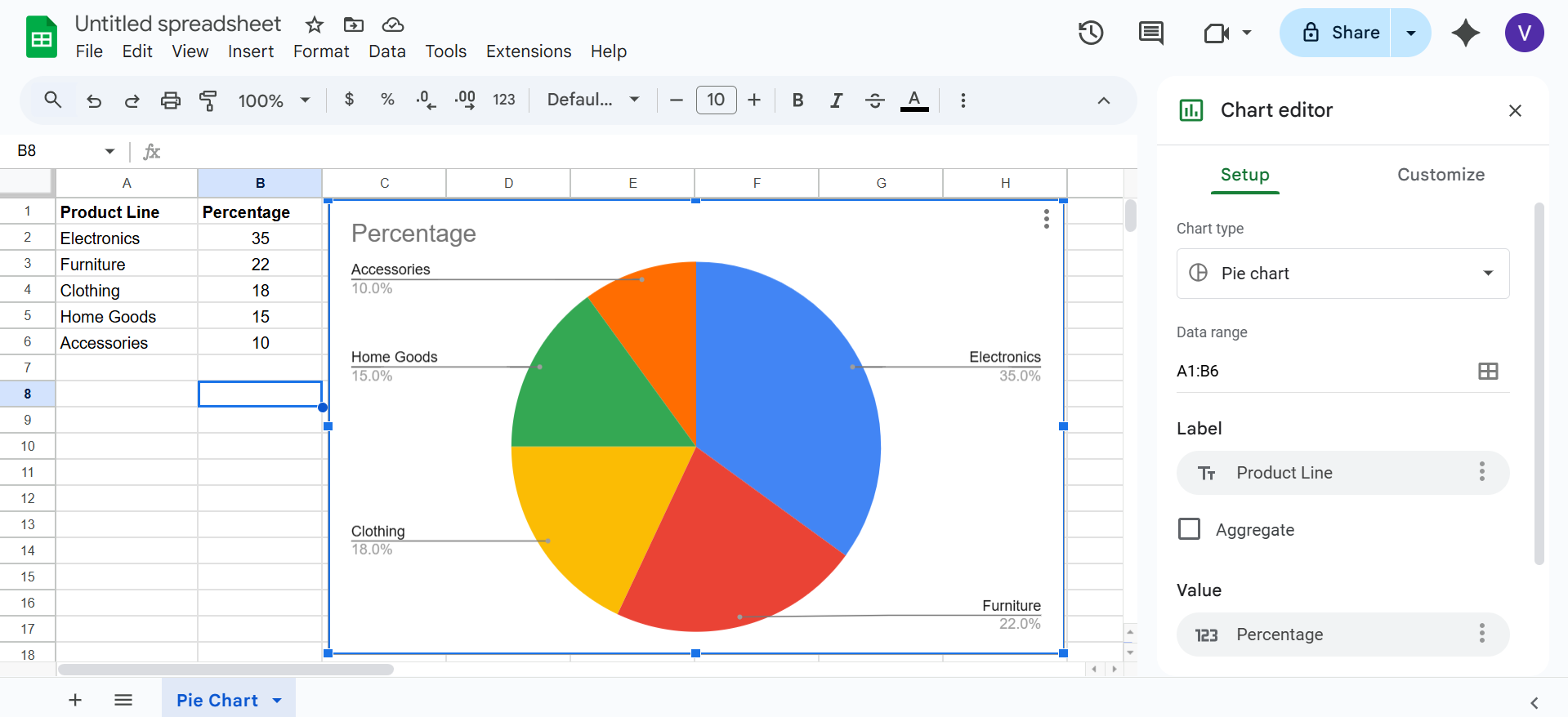Format selection as currency
The width and height of the screenshot is (1568, 717).
(350, 100)
